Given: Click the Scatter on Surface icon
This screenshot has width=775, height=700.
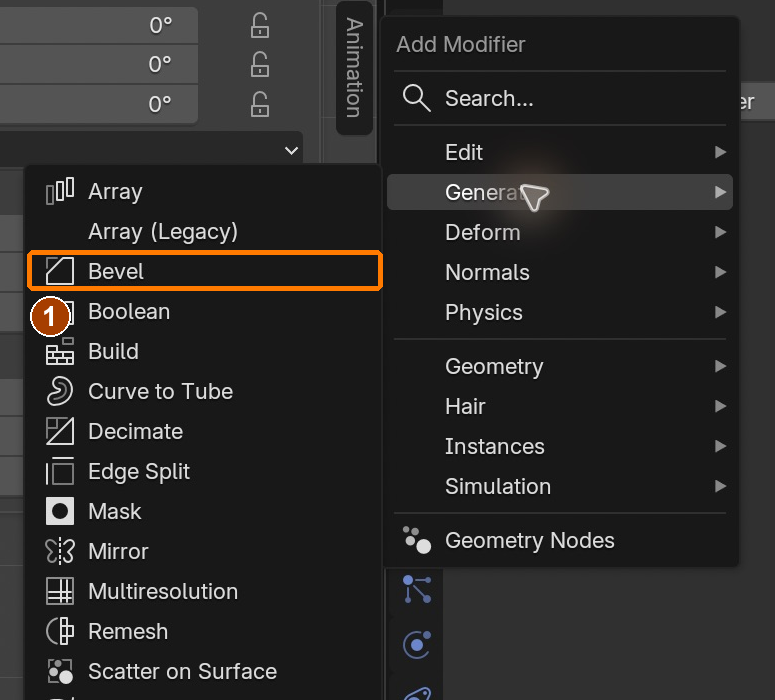Looking at the screenshot, I should coord(60,671).
